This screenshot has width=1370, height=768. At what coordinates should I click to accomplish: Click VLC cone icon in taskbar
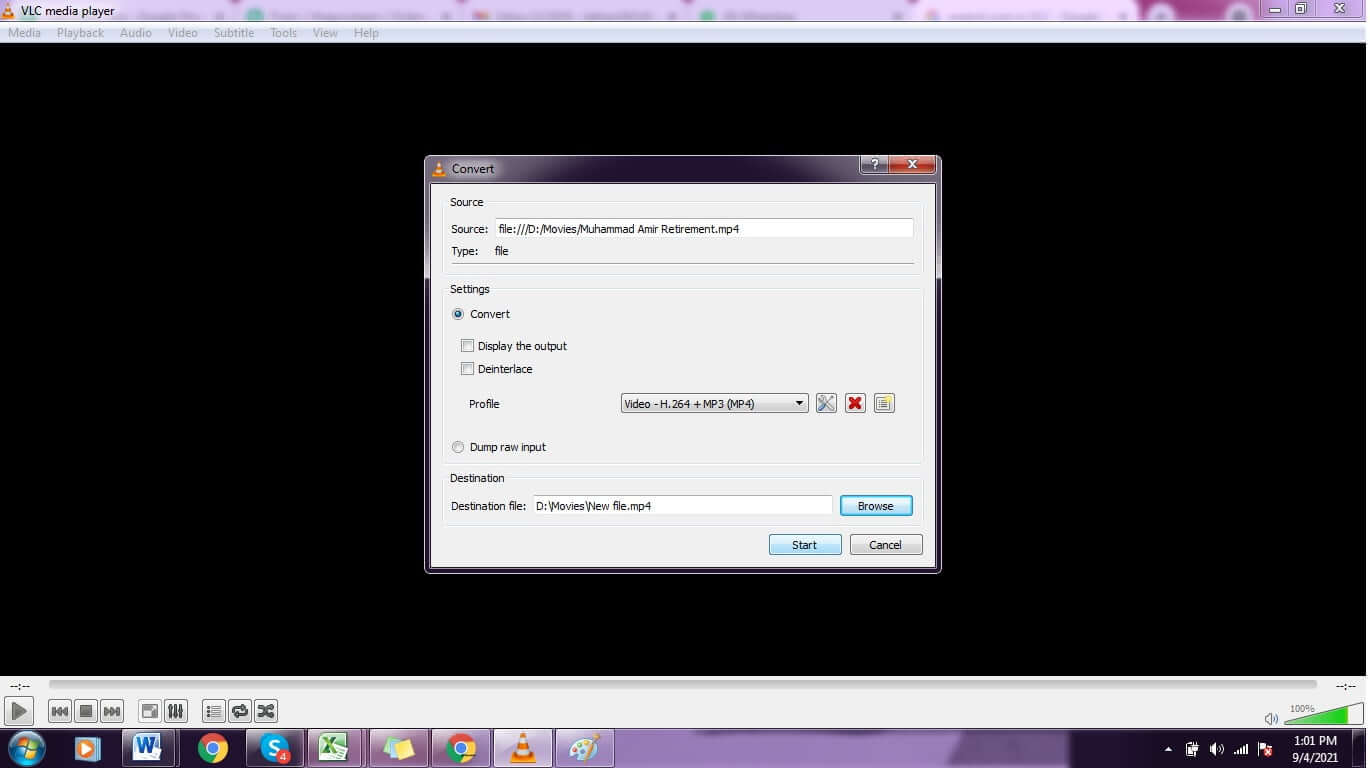click(x=522, y=748)
